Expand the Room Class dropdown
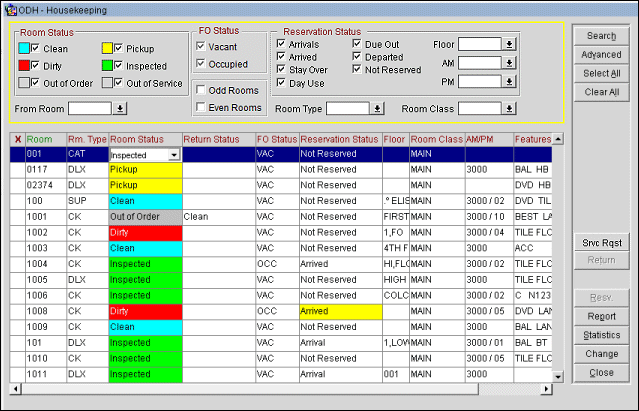 pyautogui.click(x=509, y=107)
